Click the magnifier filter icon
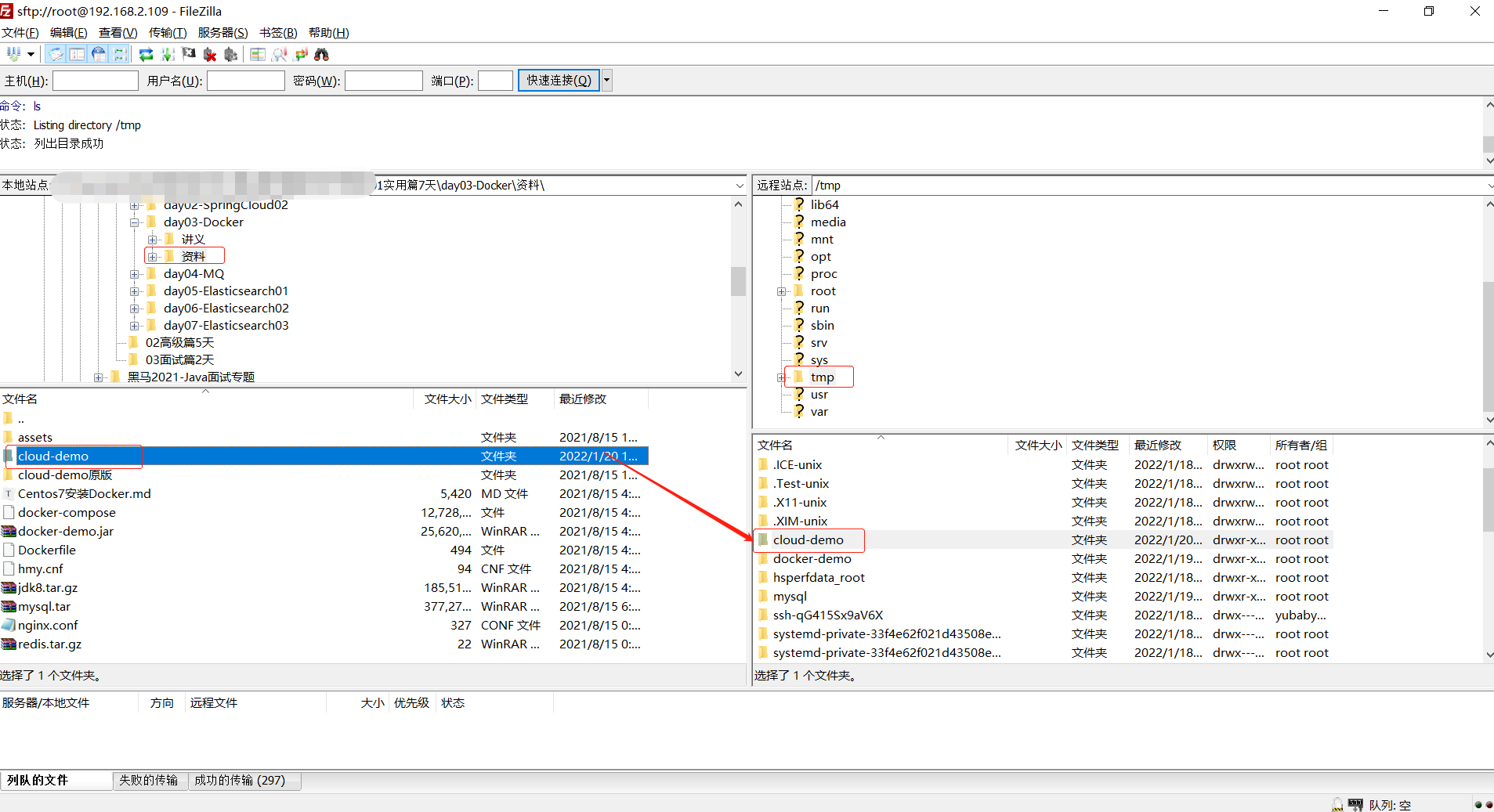 (x=280, y=54)
